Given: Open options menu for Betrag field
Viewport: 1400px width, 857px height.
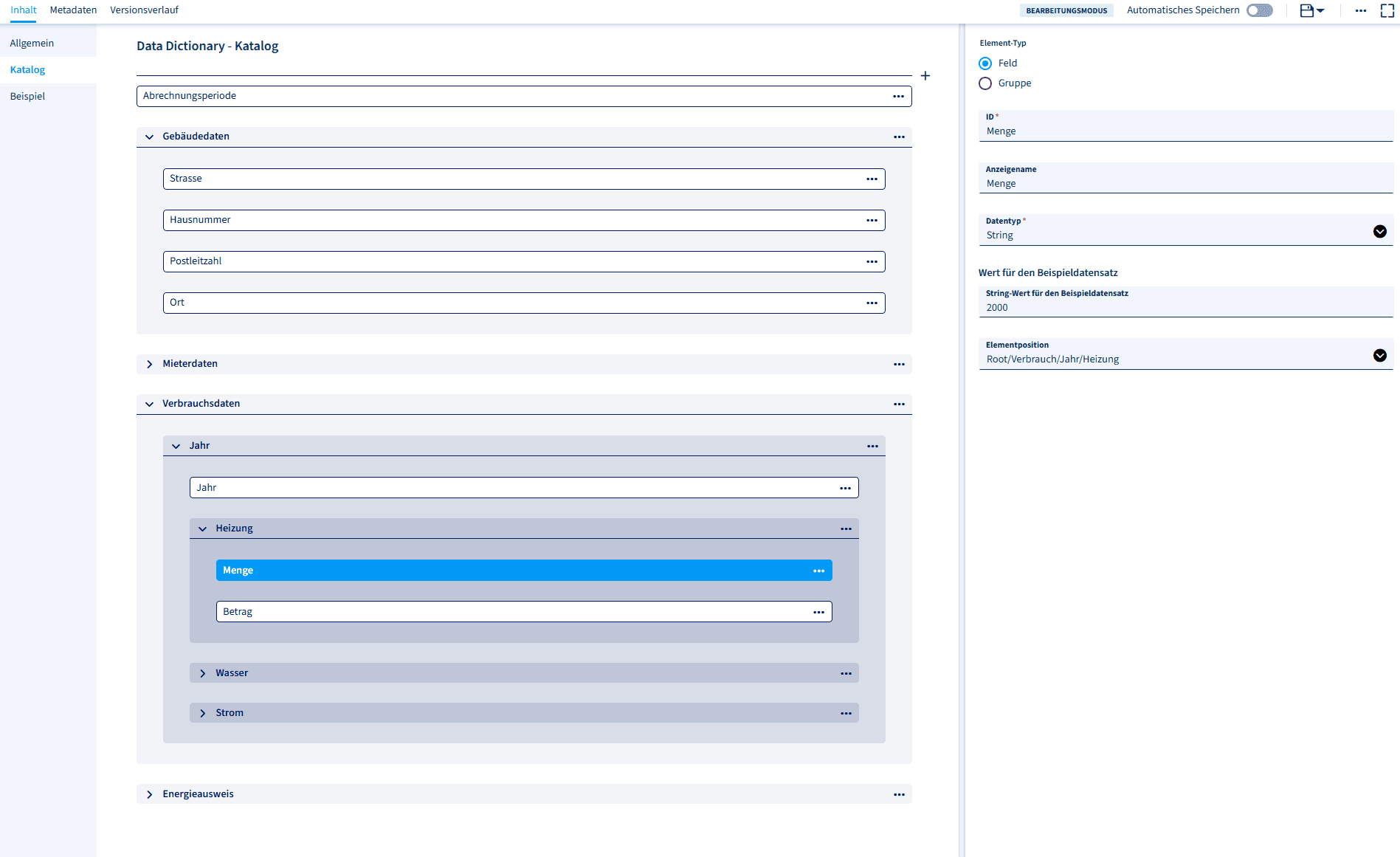Looking at the screenshot, I should (818, 613).
